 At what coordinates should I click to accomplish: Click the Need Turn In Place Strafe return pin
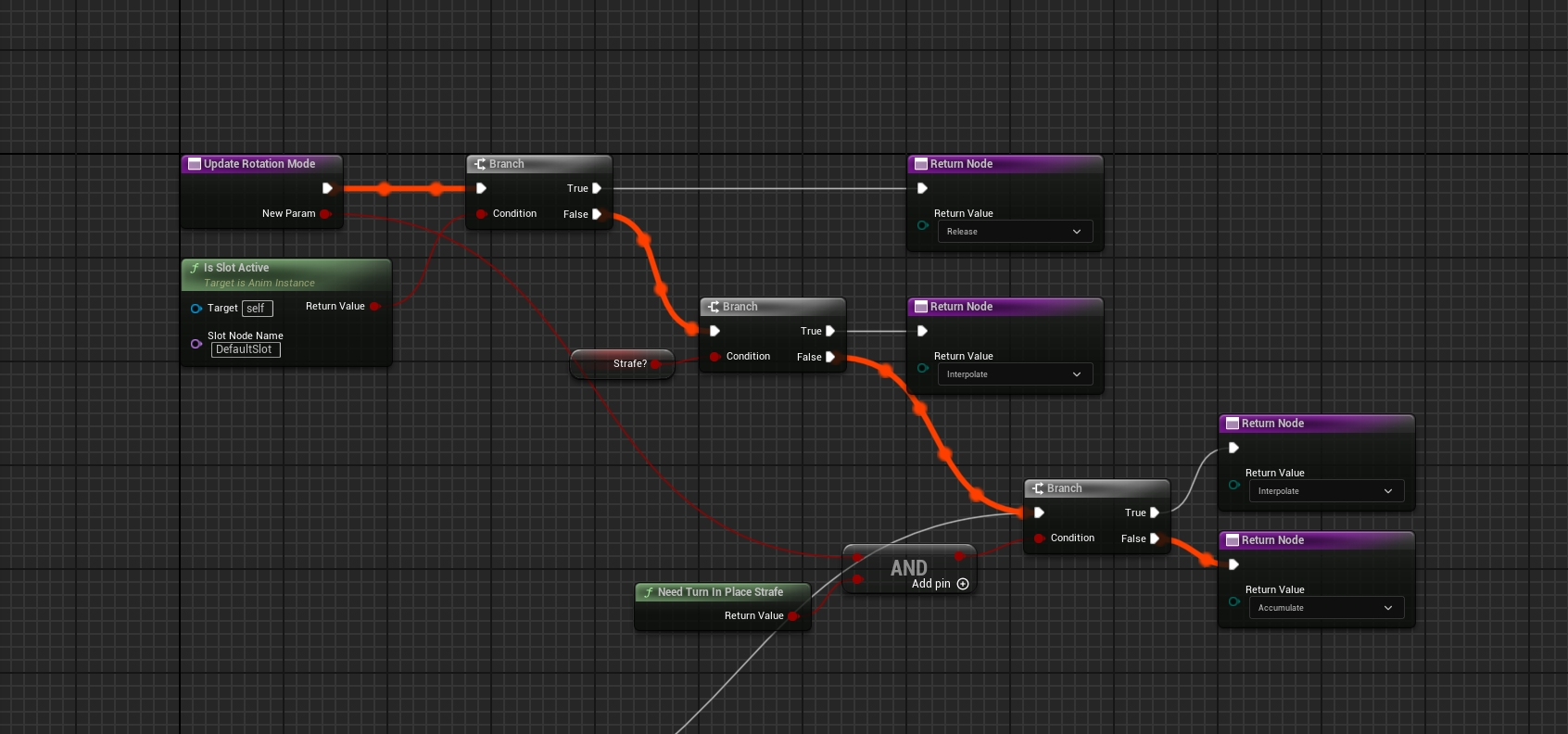(794, 616)
